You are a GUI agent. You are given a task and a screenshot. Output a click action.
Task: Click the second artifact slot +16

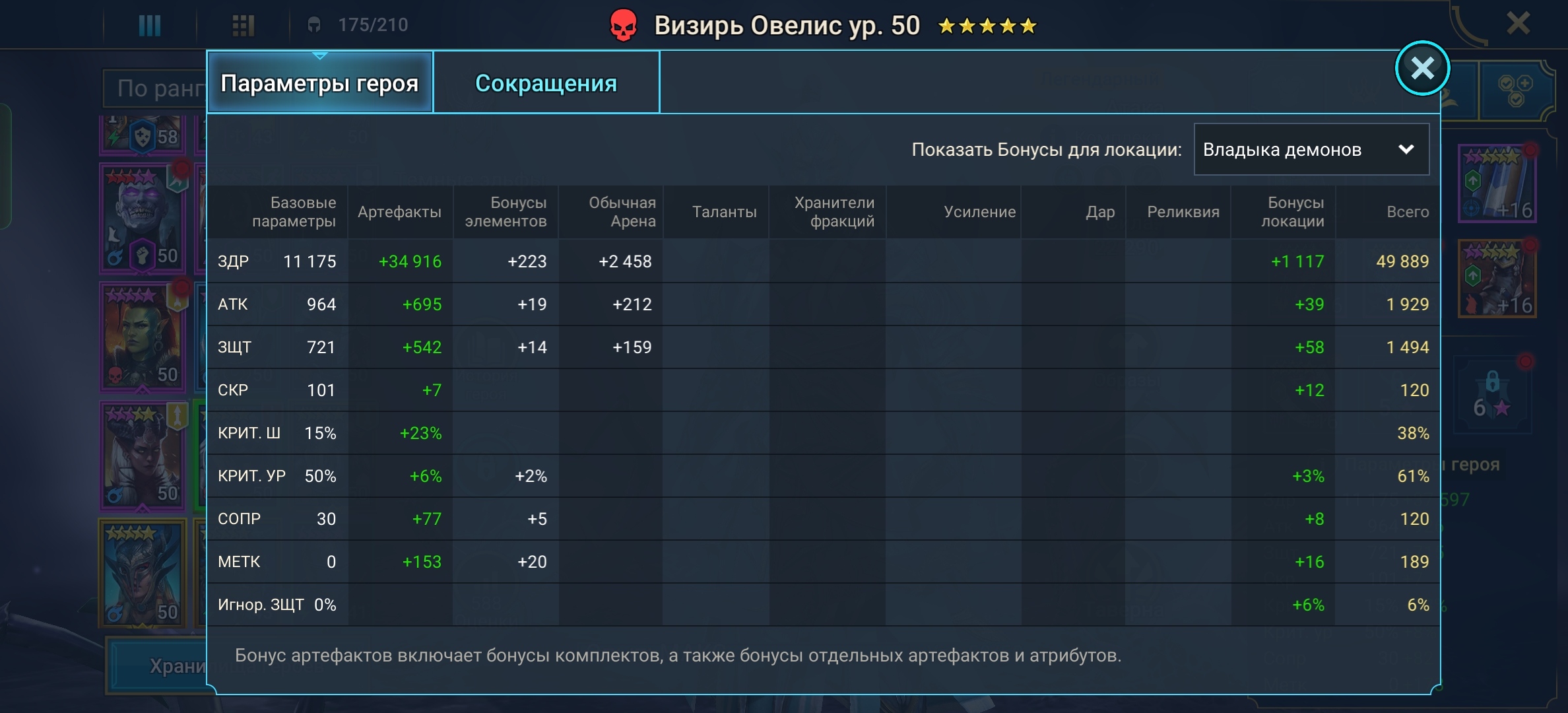tap(1497, 279)
